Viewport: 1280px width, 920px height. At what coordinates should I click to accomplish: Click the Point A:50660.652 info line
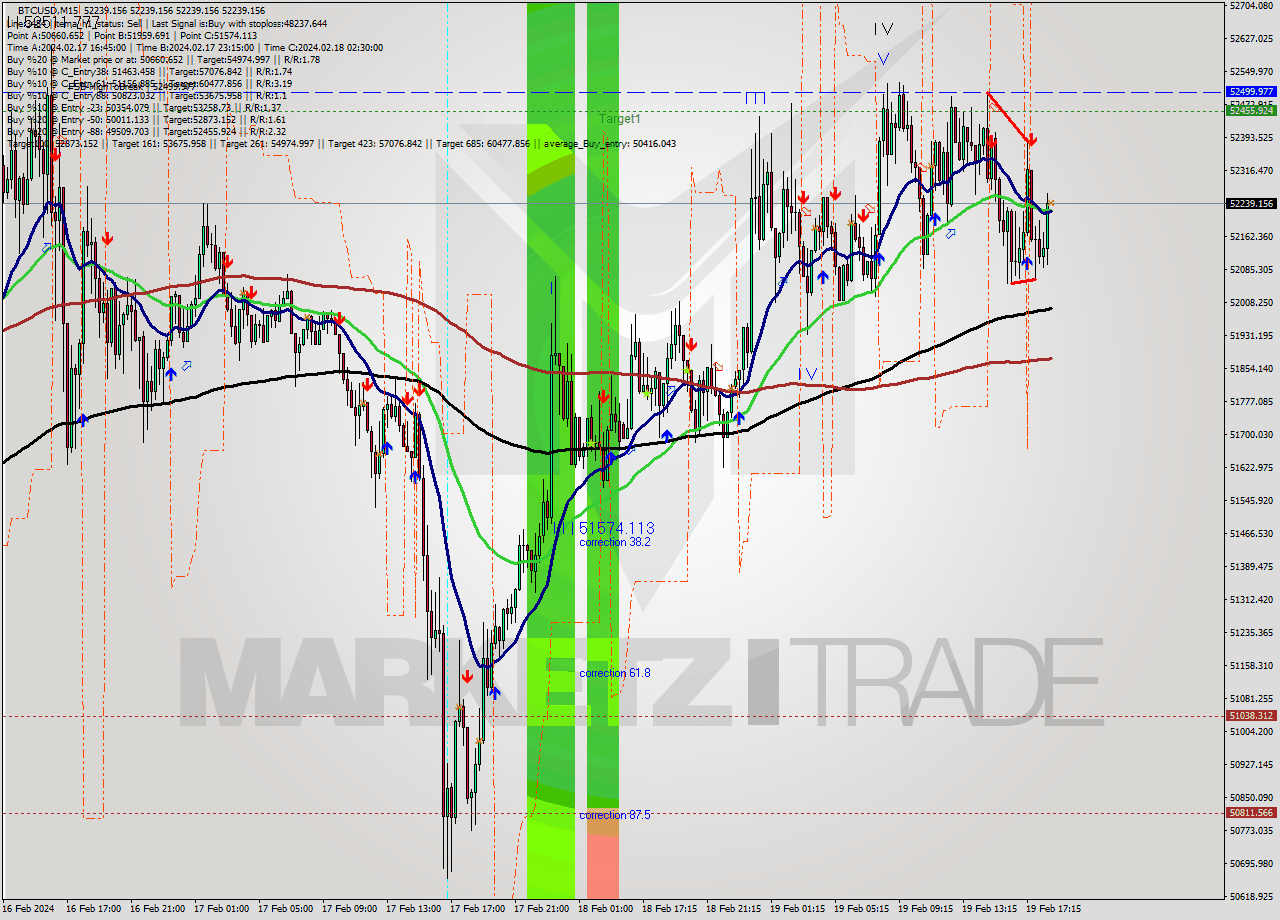pos(132,35)
